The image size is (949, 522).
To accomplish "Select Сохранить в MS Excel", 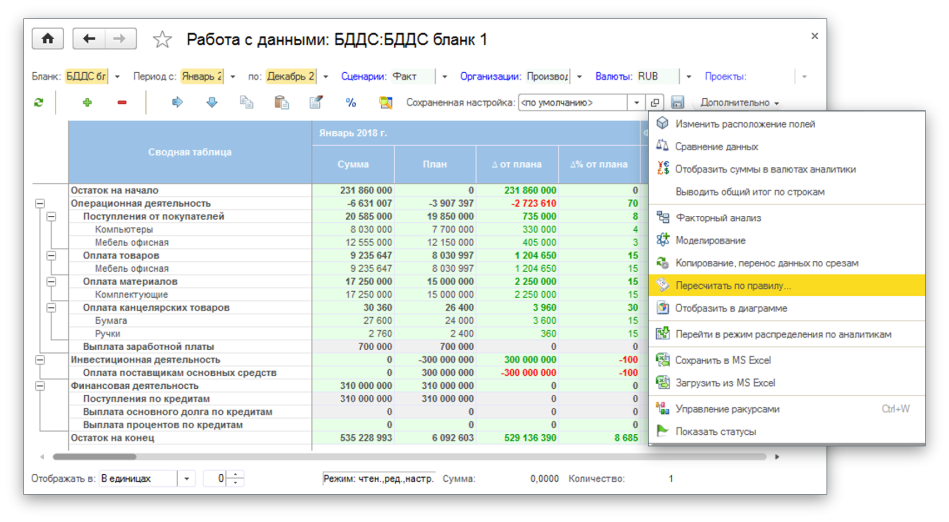I will (x=787, y=360).
